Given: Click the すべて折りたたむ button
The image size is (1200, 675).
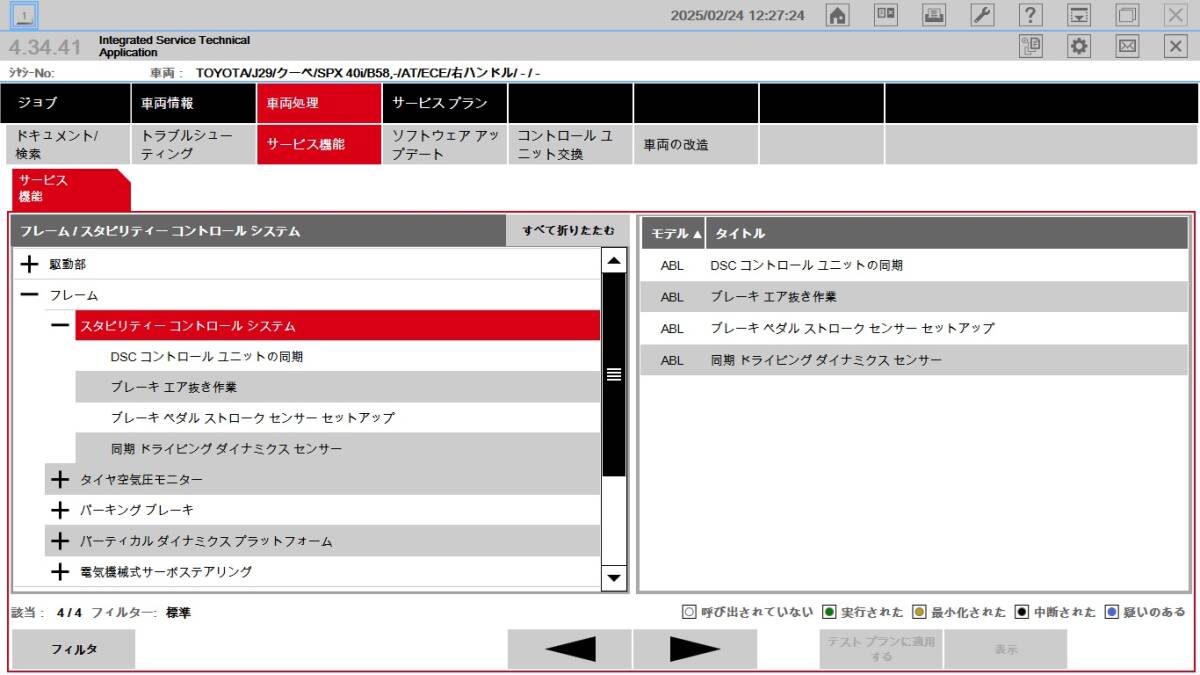Looking at the screenshot, I should [568, 231].
